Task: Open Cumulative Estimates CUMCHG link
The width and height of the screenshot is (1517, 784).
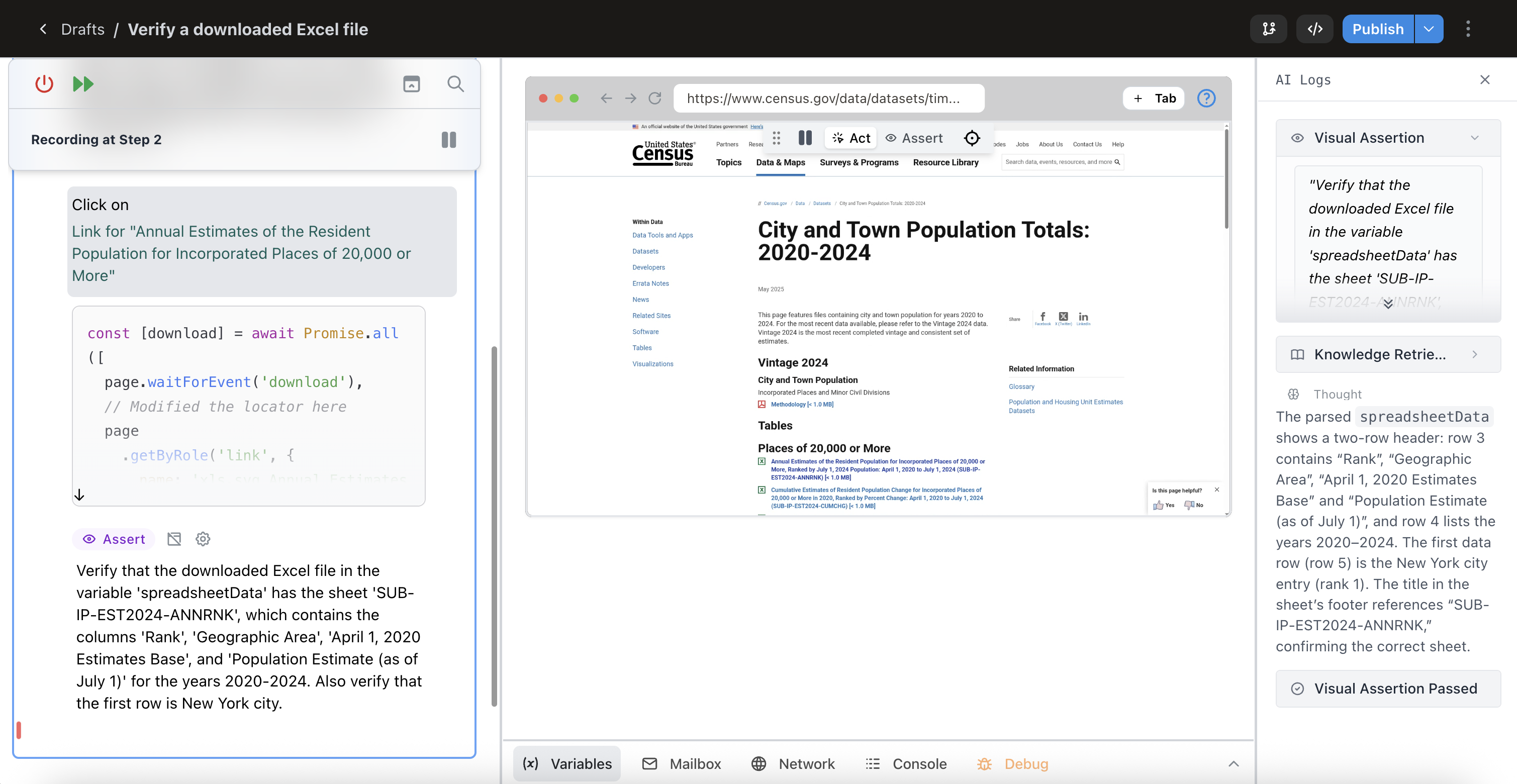Action: point(877,498)
